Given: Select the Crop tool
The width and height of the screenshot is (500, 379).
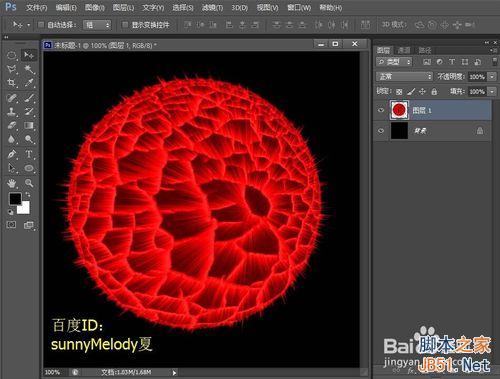Looking at the screenshot, I should [x=12, y=83].
